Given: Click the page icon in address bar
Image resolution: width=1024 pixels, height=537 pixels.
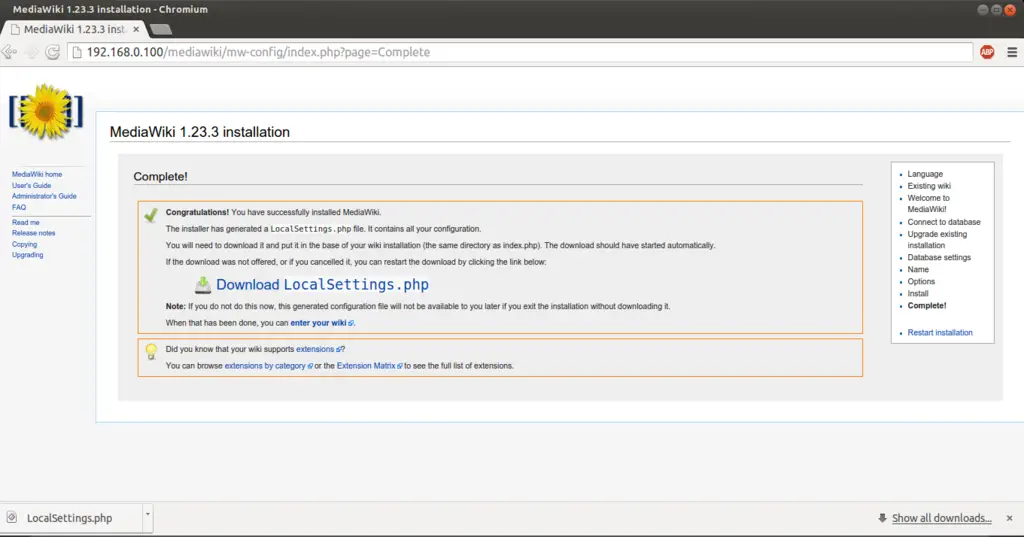Looking at the screenshot, I should 77,52.
